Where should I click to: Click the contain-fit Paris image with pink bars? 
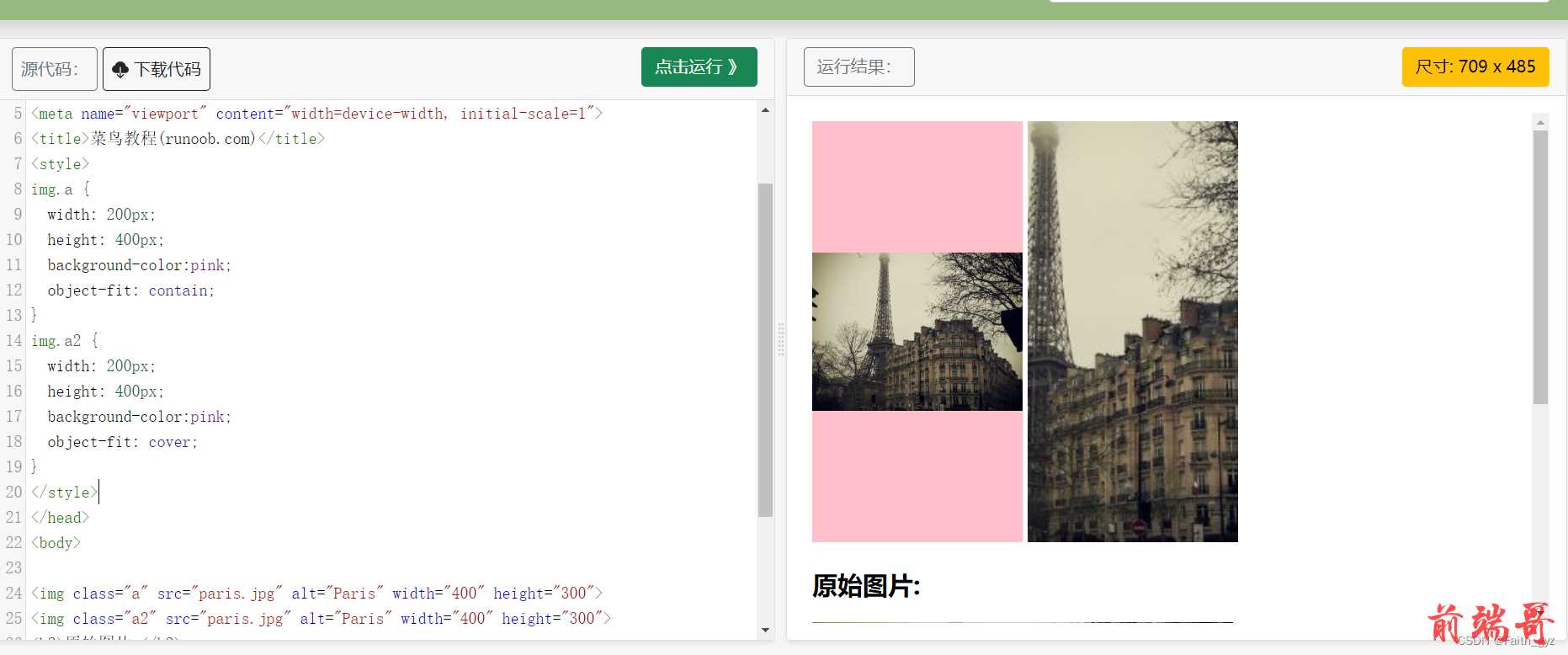tap(917, 332)
